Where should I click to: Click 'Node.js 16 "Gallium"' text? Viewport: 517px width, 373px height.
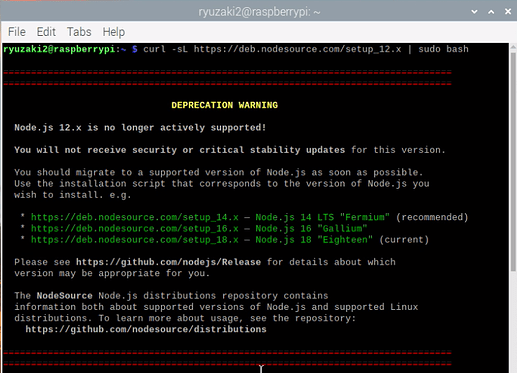click(311, 229)
